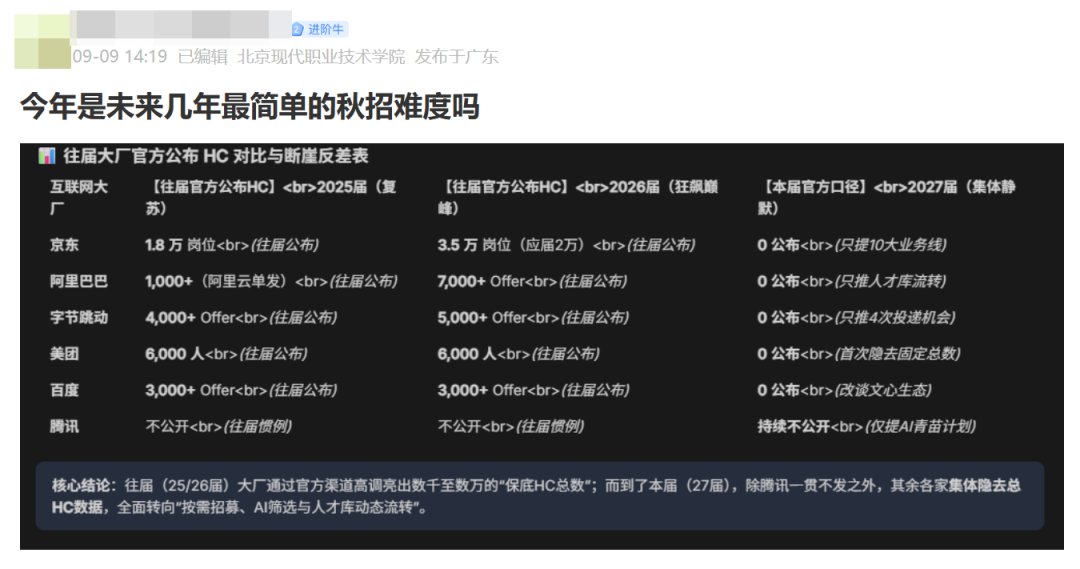Click the 阿里巴巴 row label

pyautogui.click(x=79, y=281)
